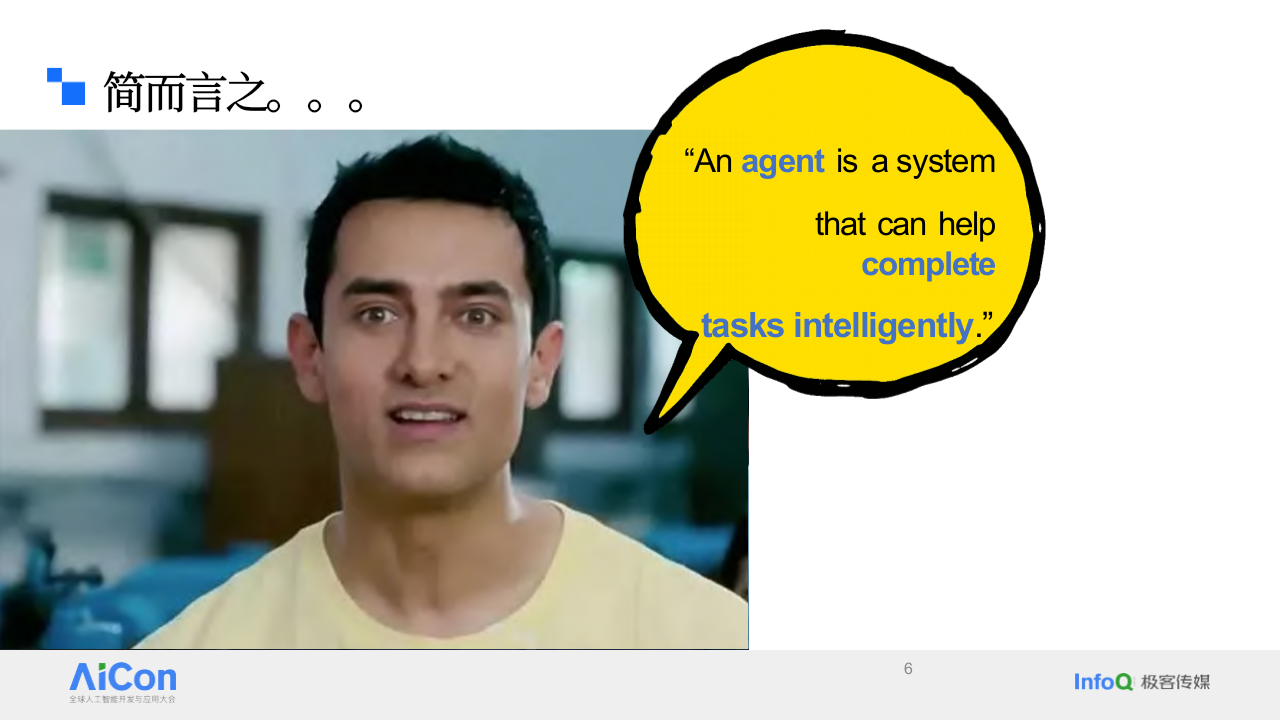
Task: Click the blue word "agent"
Action: [x=782, y=161]
